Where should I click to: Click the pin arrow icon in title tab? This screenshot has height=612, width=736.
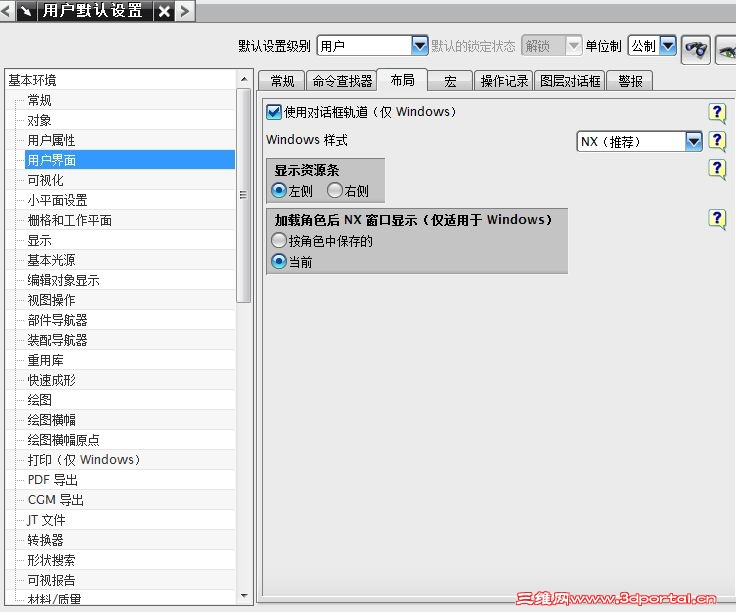click(26, 10)
